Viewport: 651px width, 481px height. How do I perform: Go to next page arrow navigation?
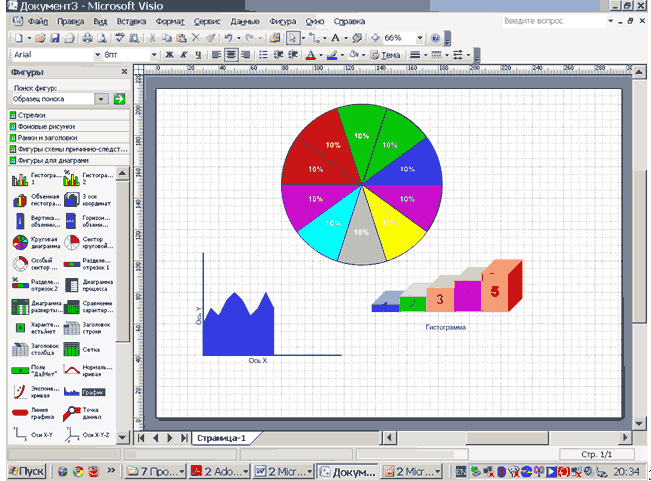pos(169,438)
